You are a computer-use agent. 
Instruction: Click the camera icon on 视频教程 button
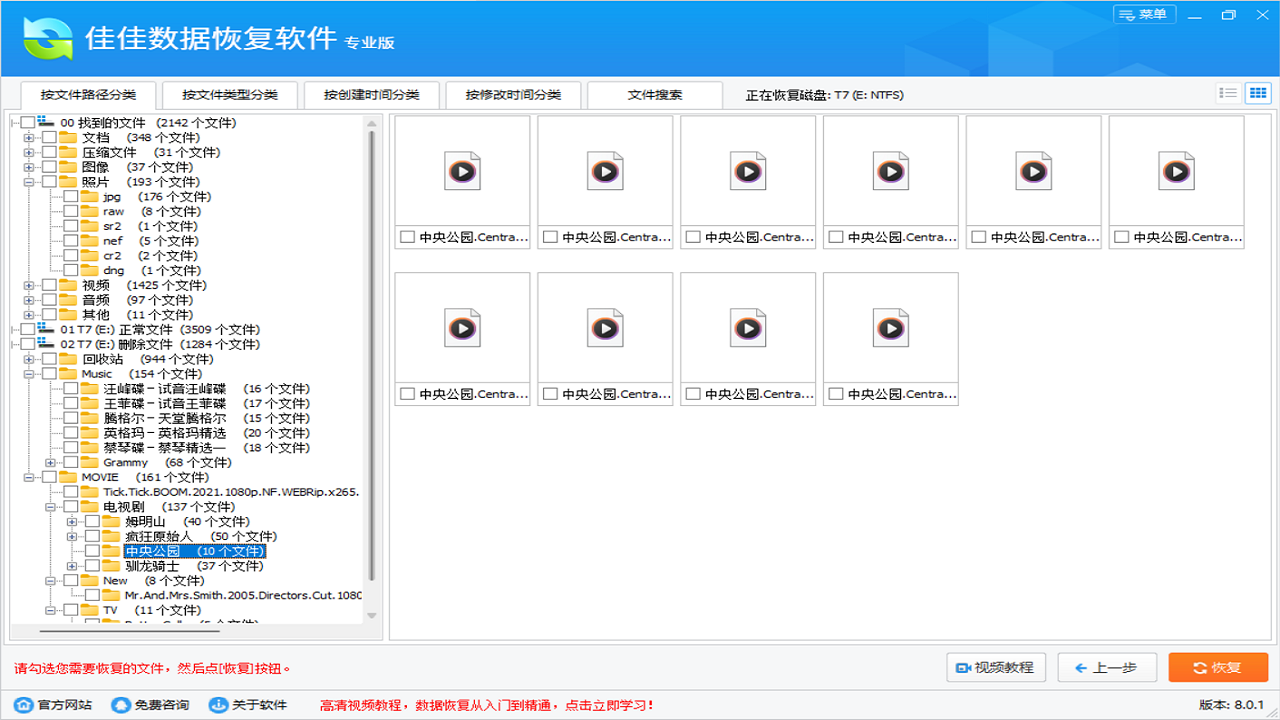(x=963, y=667)
